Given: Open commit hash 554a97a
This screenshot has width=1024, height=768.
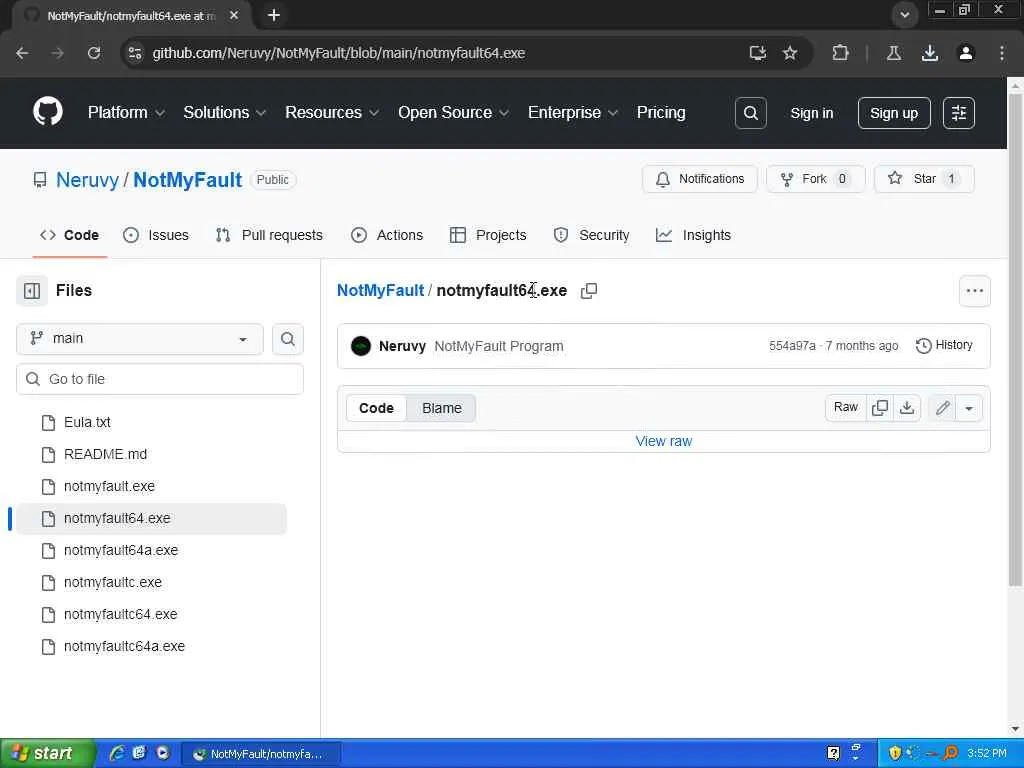Looking at the screenshot, I should (792, 346).
